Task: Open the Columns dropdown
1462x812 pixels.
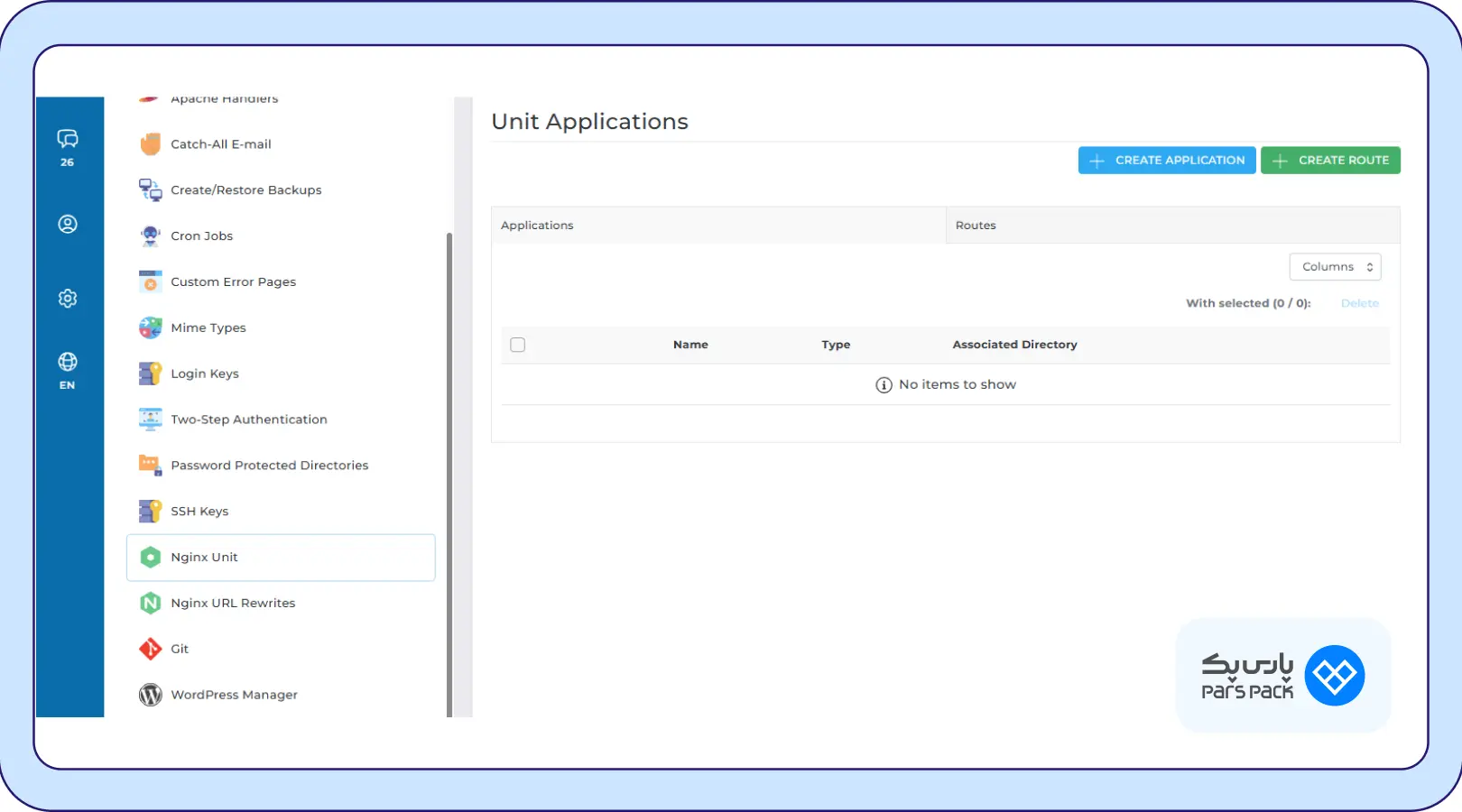Action: (1335, 266)
